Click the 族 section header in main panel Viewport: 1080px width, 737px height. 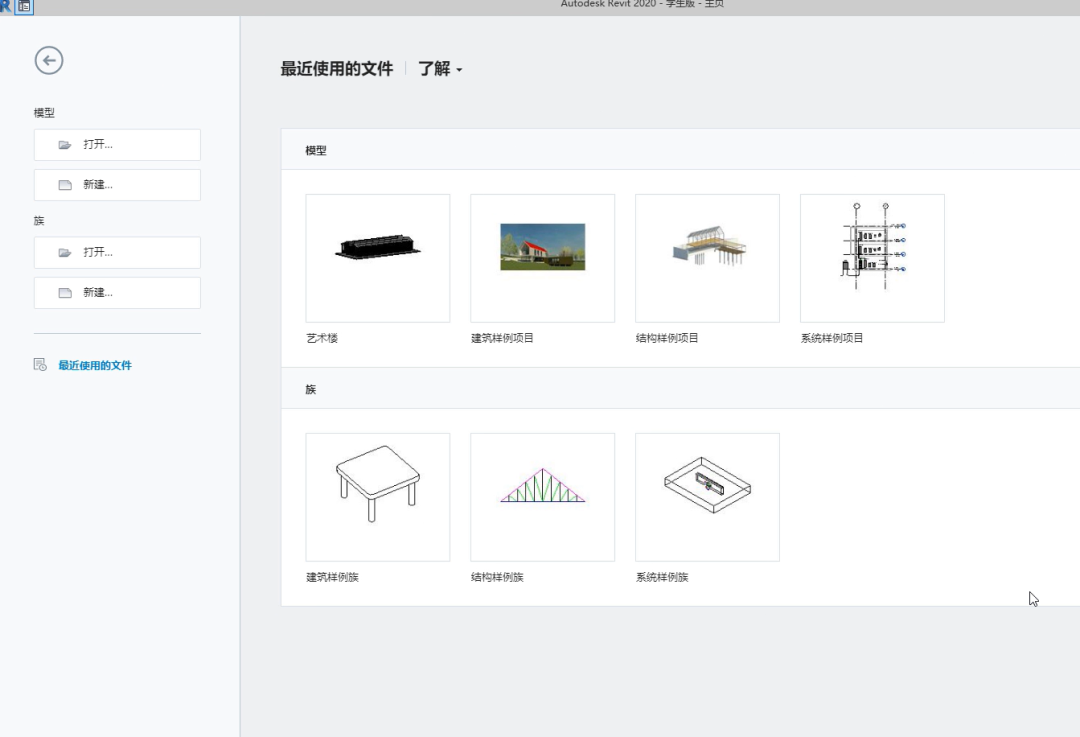coord(311,389)
